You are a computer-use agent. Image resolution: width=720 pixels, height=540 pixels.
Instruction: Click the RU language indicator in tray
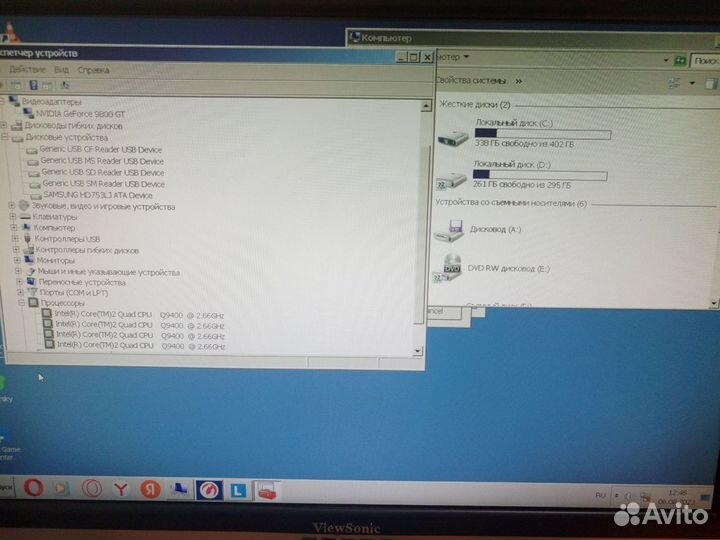pyautogui.click(x=600, y=495)
